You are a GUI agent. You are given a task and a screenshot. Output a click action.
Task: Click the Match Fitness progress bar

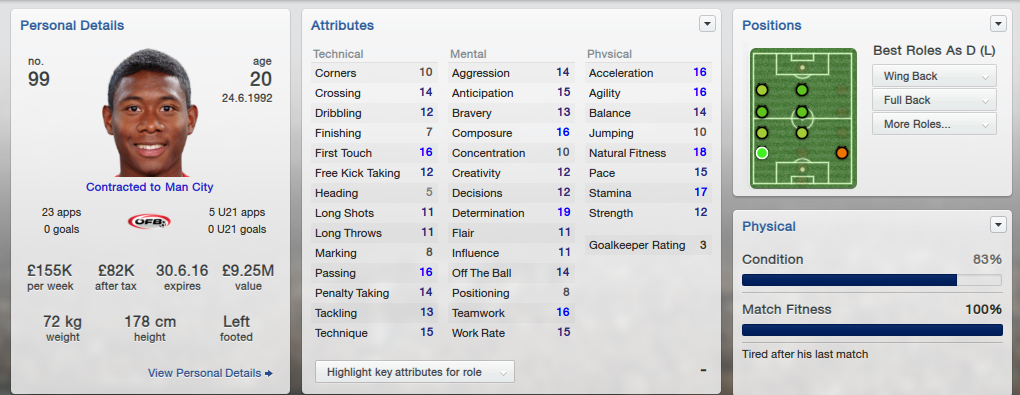(872, 330)
